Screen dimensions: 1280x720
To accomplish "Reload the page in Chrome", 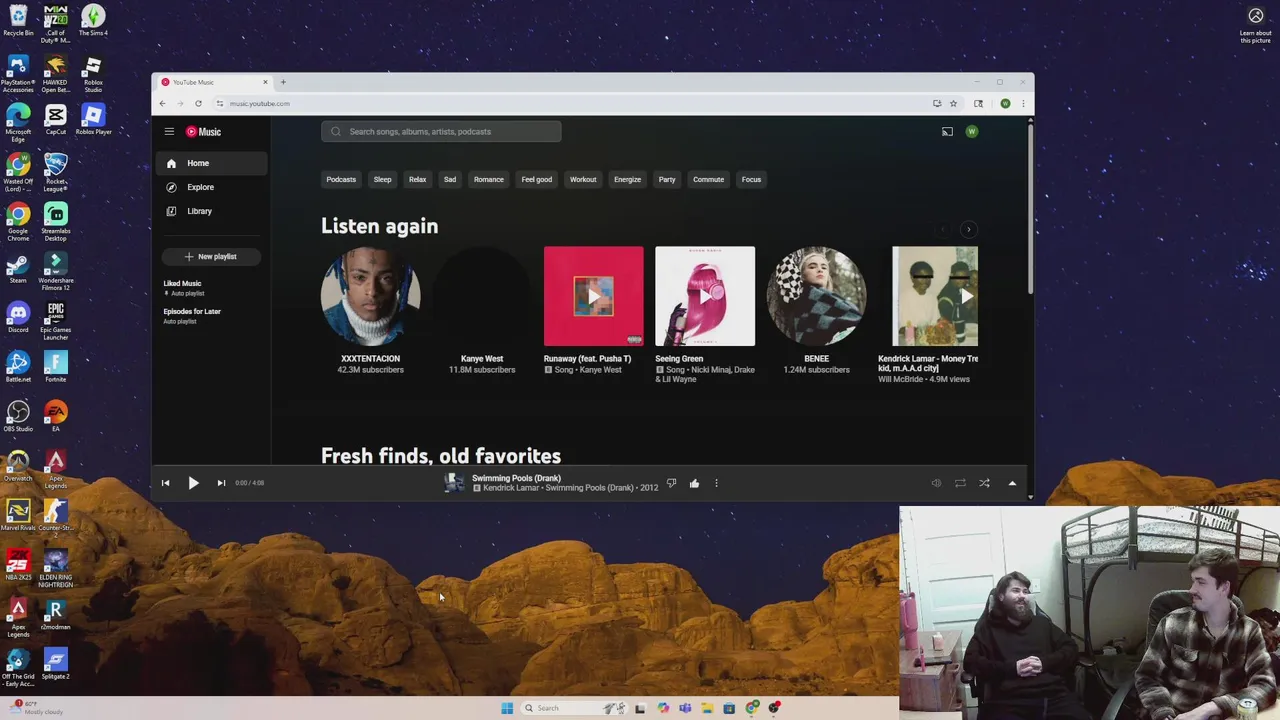I will click(198, 103).
